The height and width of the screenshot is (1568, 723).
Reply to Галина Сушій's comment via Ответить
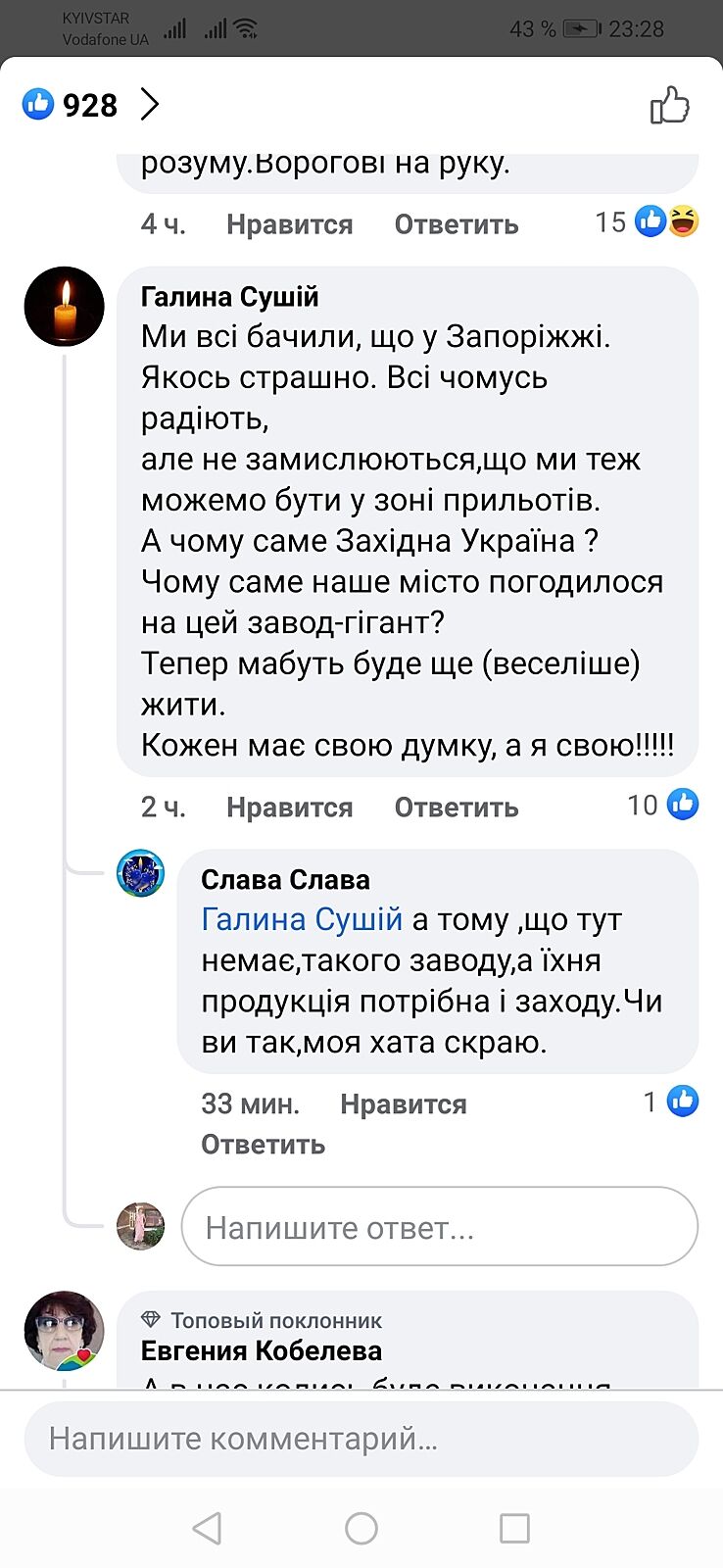point(456,807)
